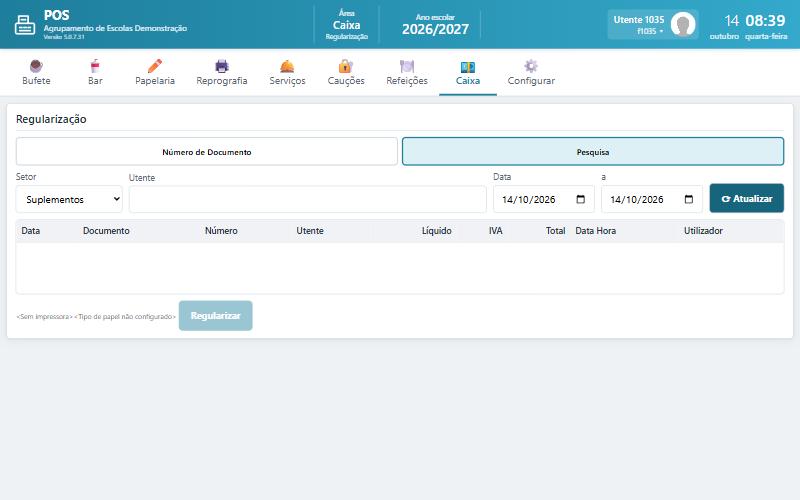The image size is (800, 500).
Task: Open calendar picker of end date field
Action: coord(689,199)
